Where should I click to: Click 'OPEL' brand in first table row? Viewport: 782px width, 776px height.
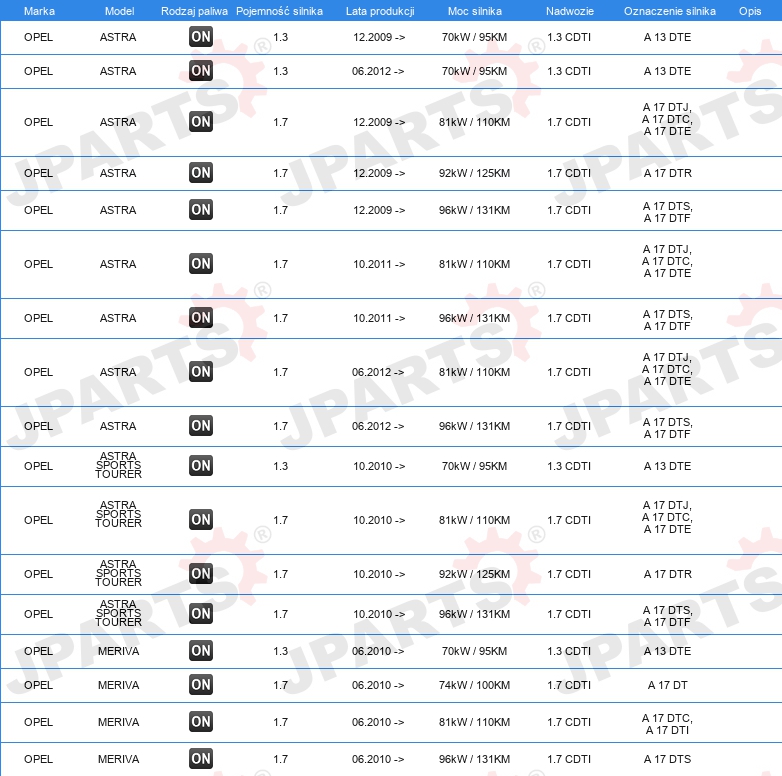point(38,37)
